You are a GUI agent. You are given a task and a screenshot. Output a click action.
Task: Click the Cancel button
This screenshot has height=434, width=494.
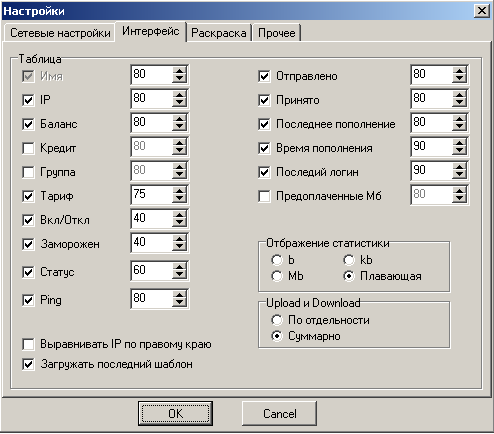(x=279, y=414)
